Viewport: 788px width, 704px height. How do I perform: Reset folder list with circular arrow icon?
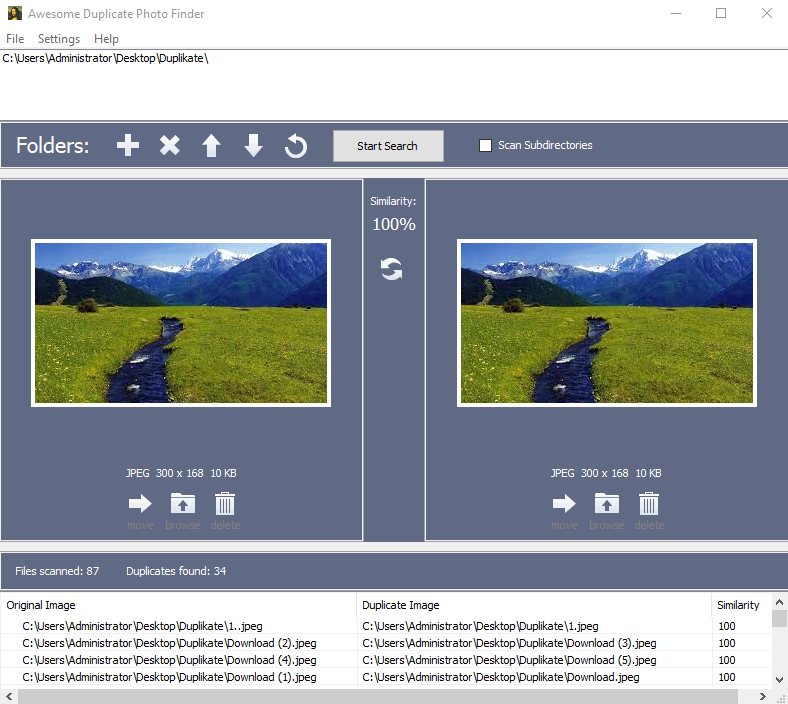[x=296, y=146]
